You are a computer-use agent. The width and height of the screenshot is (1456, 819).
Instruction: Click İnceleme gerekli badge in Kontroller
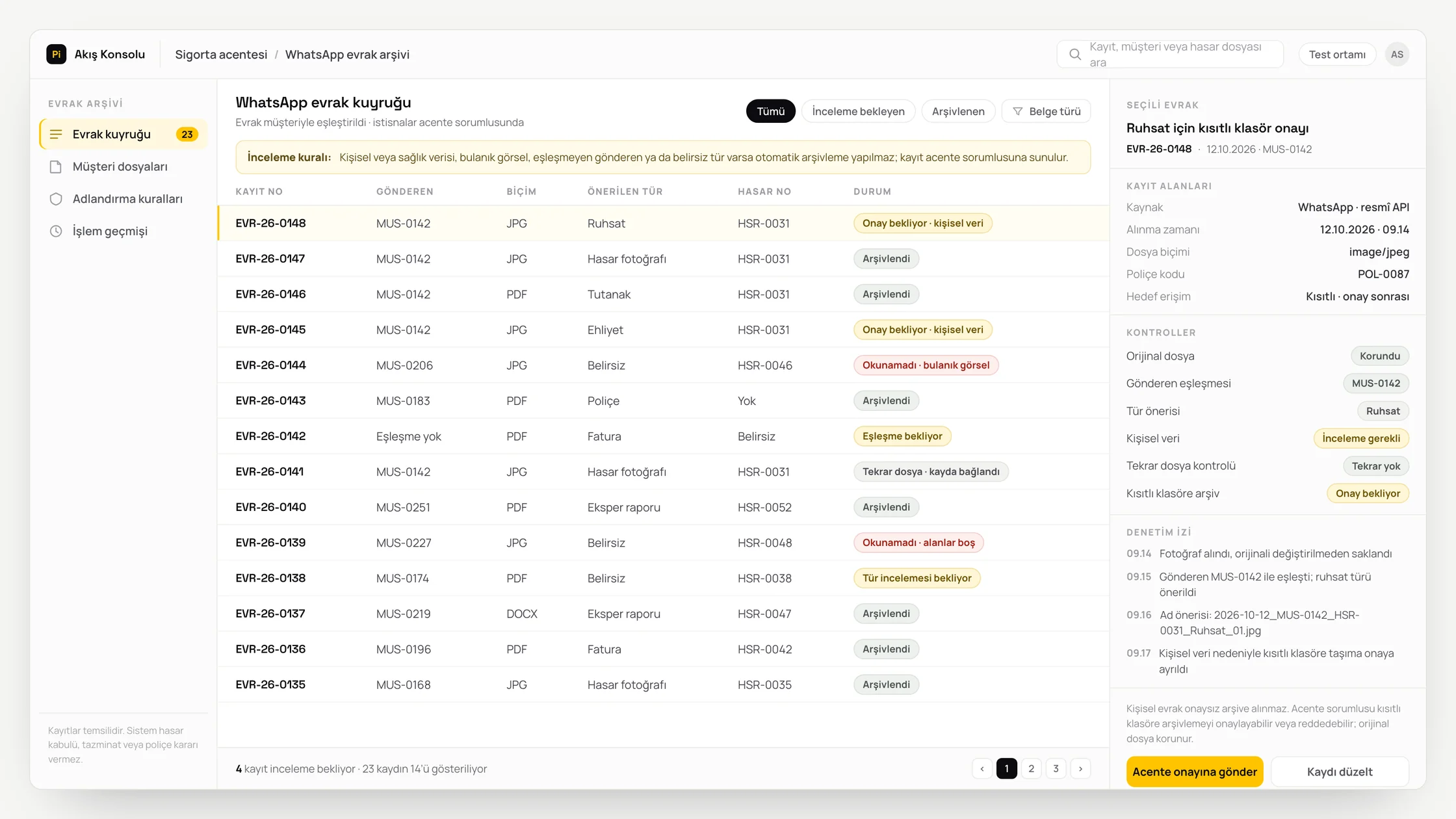point(1361,438)
